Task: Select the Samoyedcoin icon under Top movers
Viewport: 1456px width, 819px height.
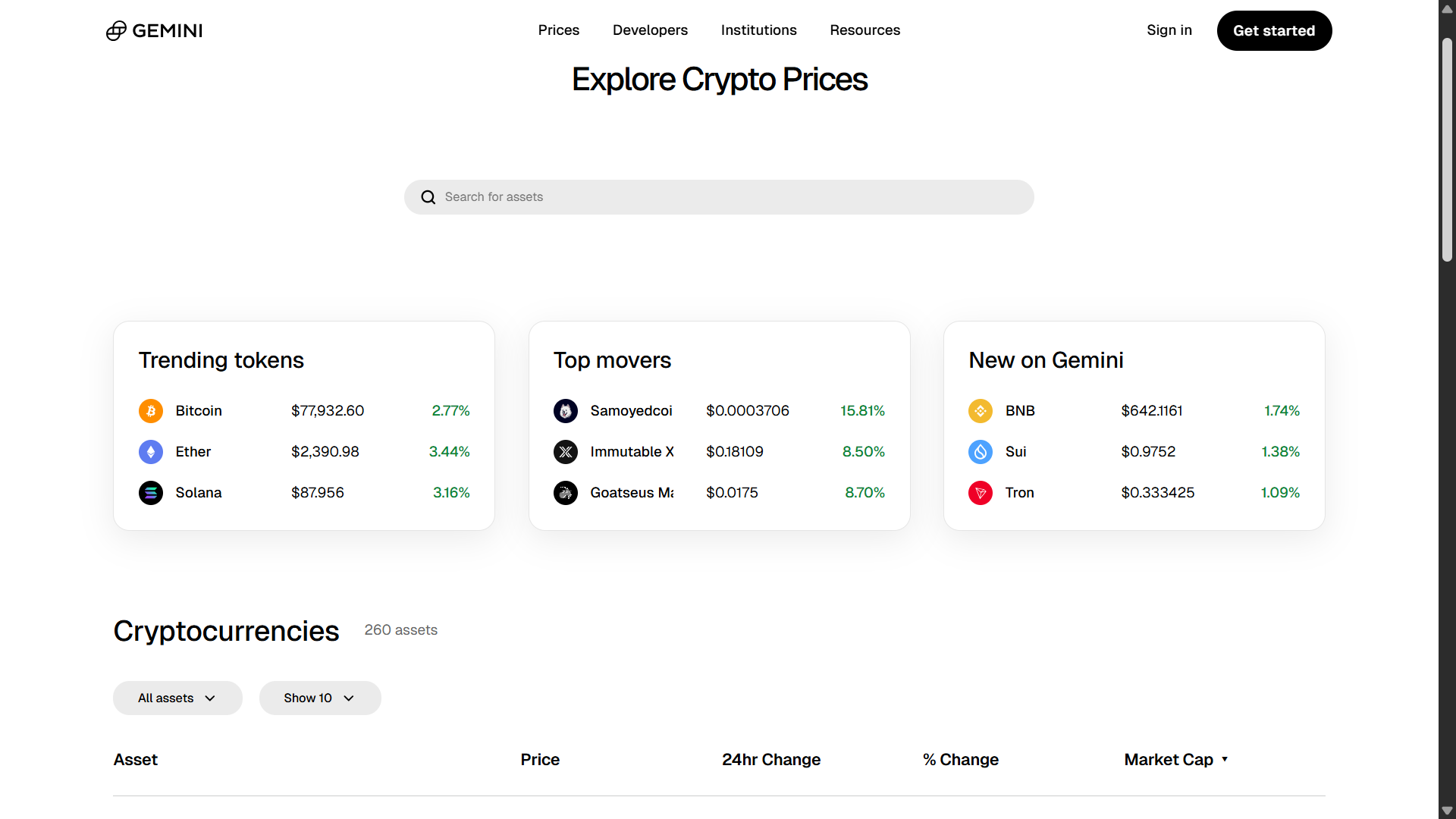Action: point(565,410)
